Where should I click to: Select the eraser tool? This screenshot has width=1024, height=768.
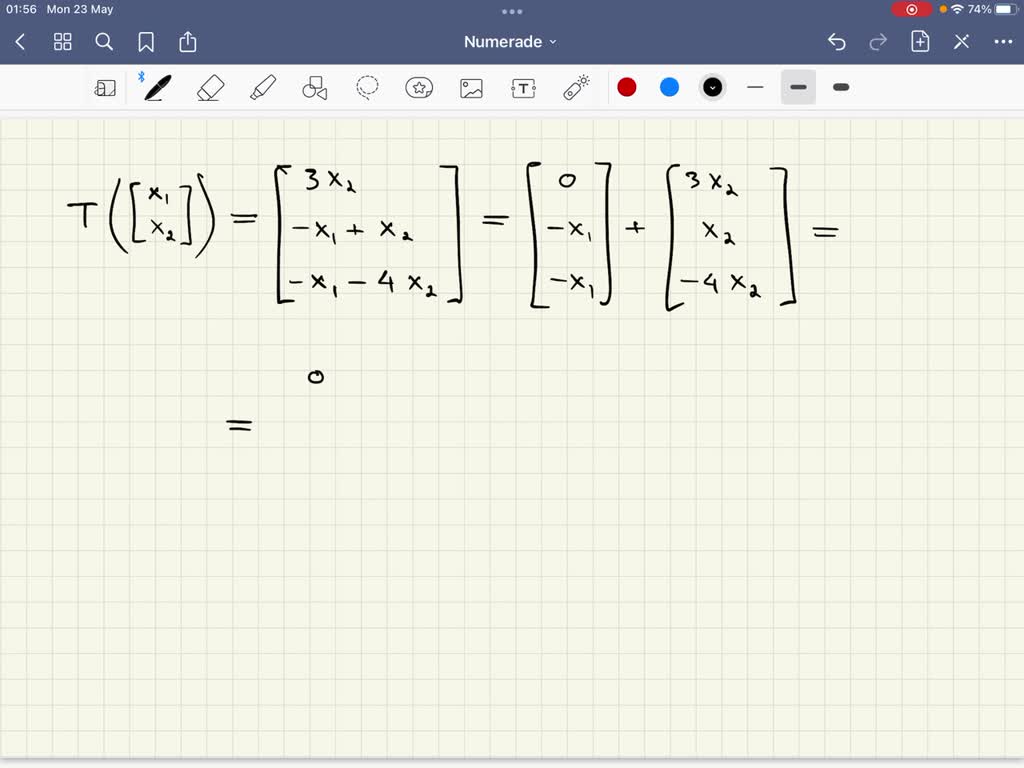[x=210, y=87]
